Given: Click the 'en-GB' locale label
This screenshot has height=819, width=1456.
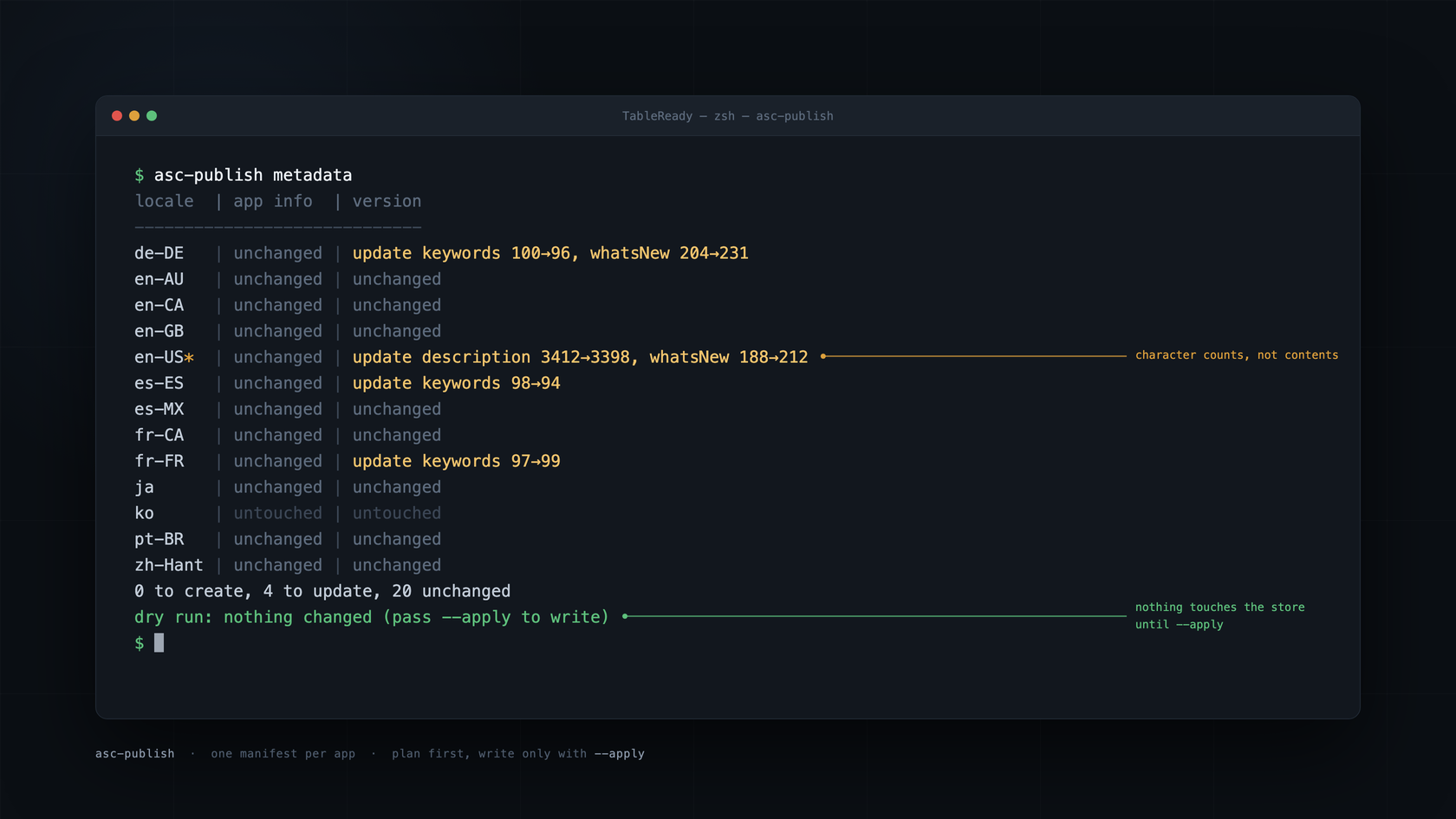Looking at the screenshot, I should pyautogui.click(x=159, y=331).
